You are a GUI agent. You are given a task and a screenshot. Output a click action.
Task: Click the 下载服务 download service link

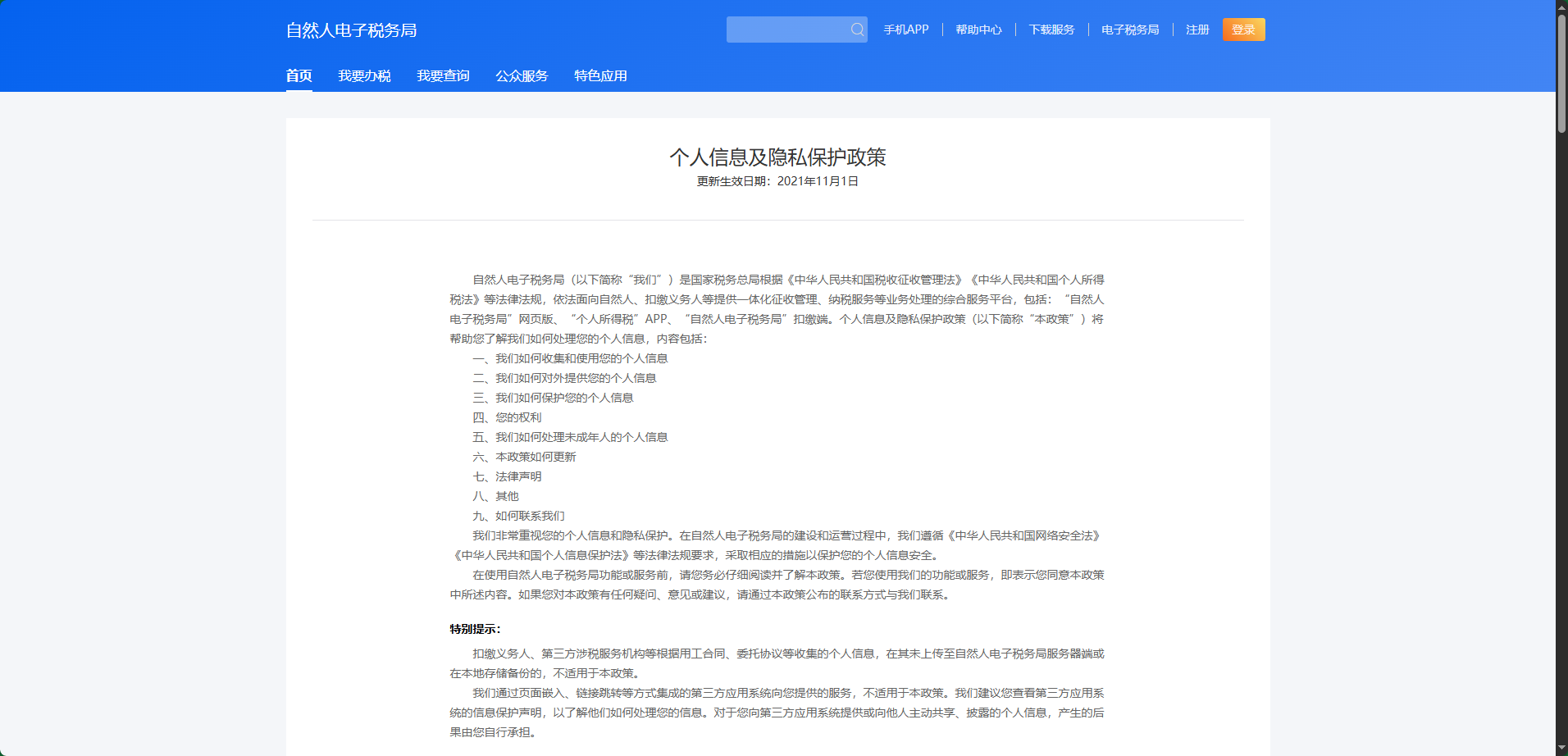pyautogui.click(x=1051, y=30)
